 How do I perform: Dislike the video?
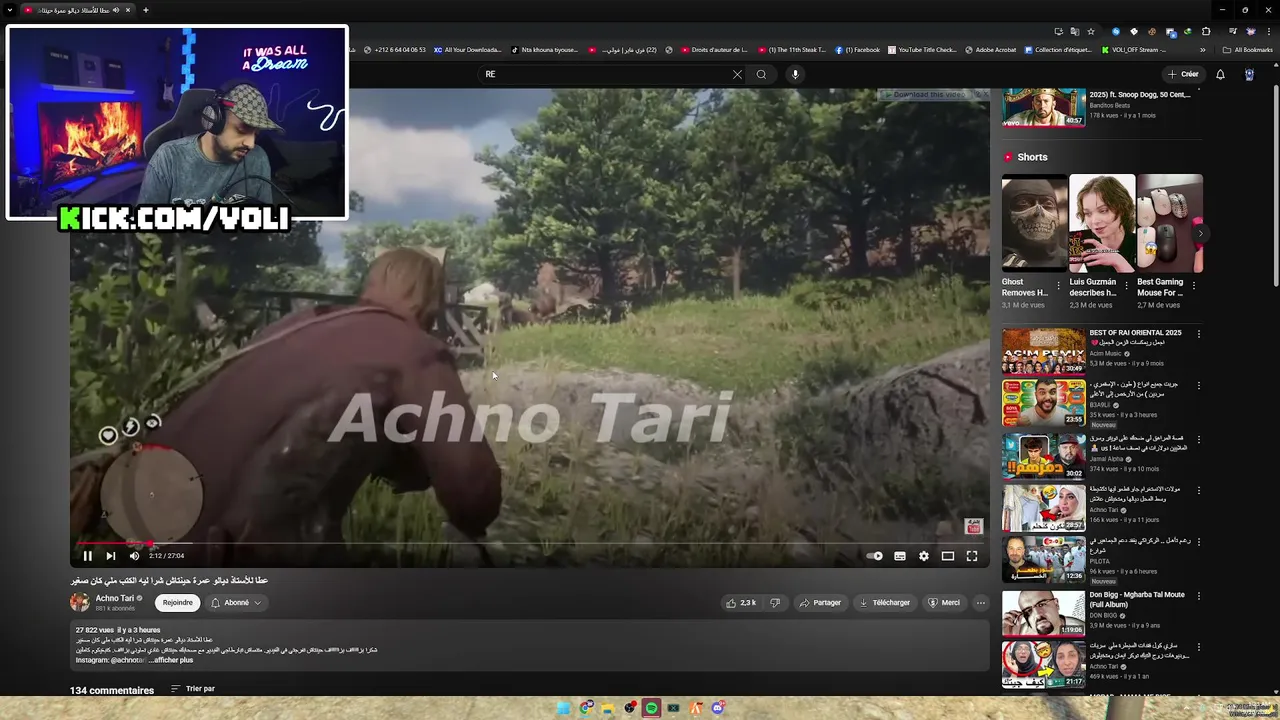(x=775, y=603)
